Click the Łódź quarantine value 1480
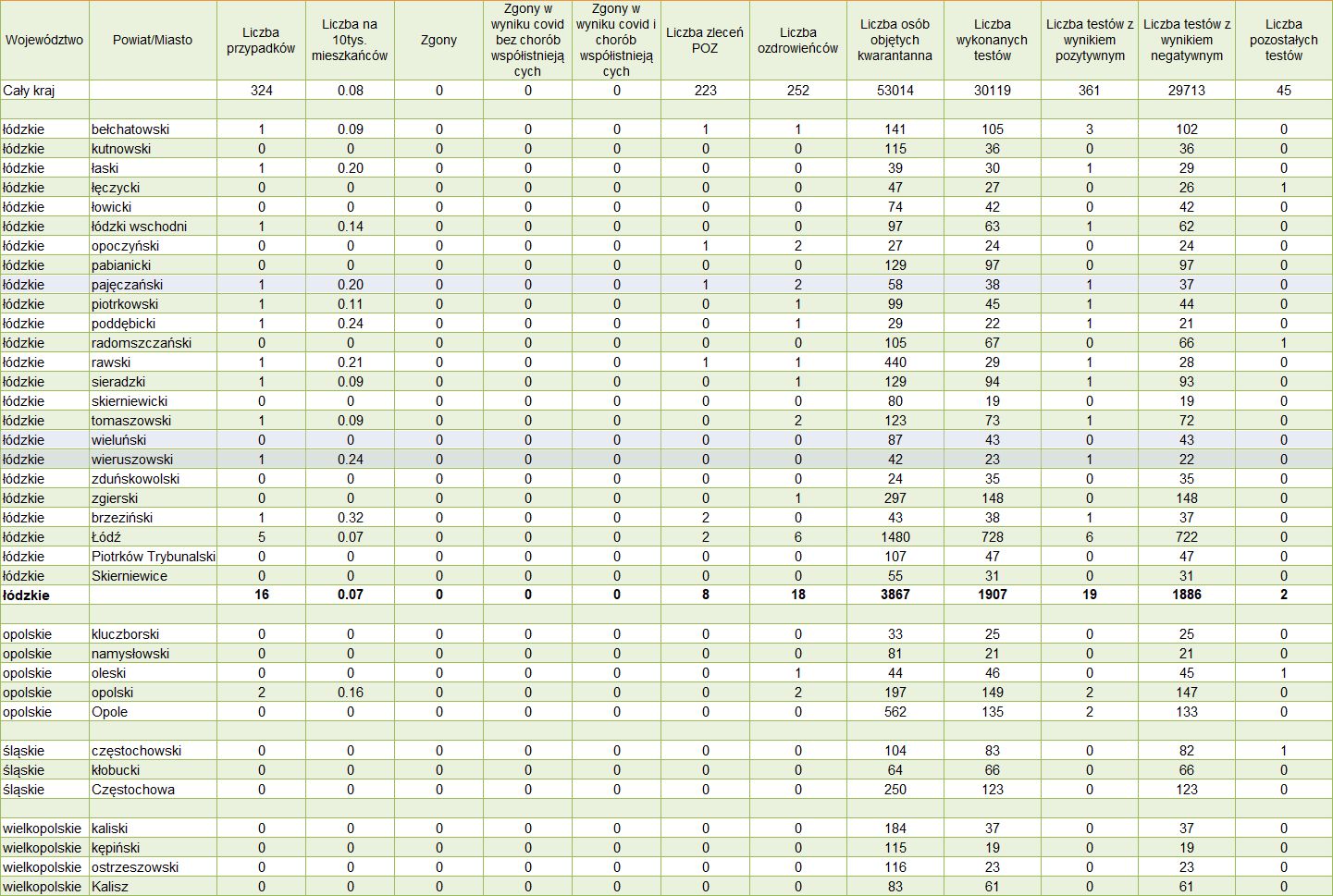Viewport: 1333px width, 896px height. click(895, 537)
